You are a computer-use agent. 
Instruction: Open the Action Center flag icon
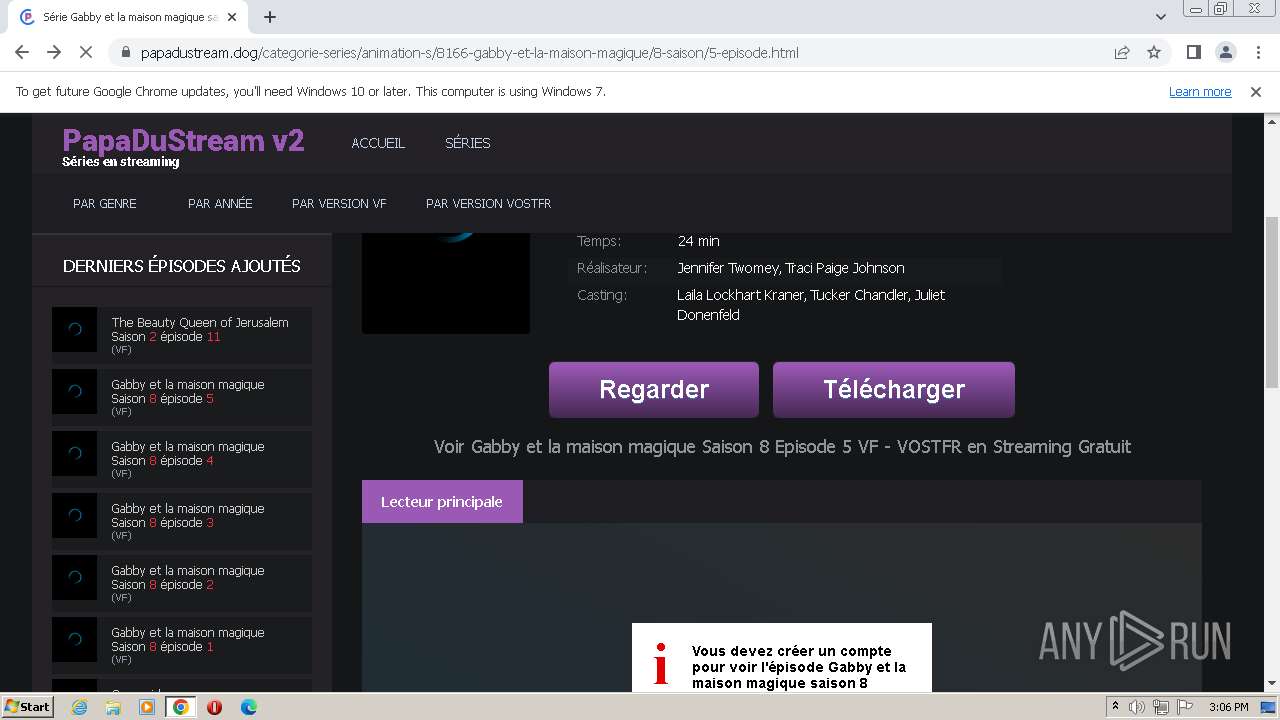click(1183, 707)
